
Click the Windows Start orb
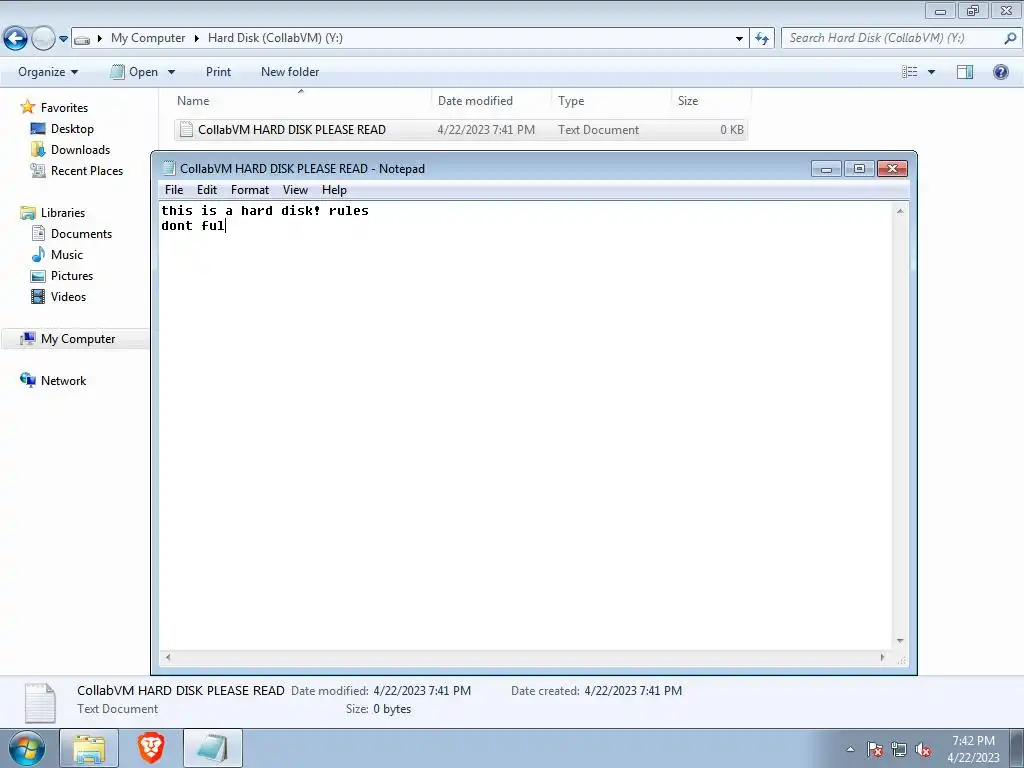point(27,748)
